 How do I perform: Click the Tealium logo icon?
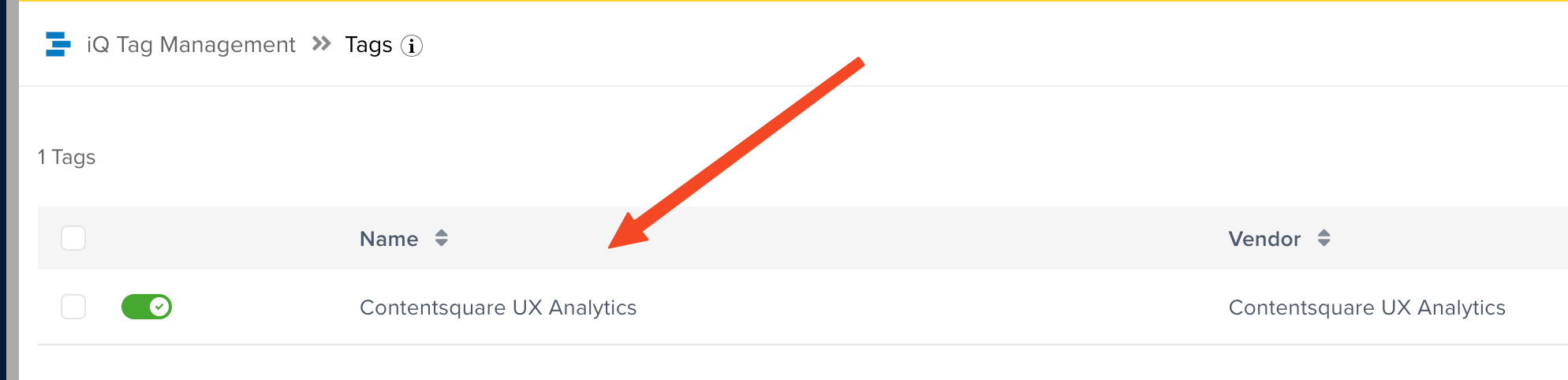coord(58,44)
